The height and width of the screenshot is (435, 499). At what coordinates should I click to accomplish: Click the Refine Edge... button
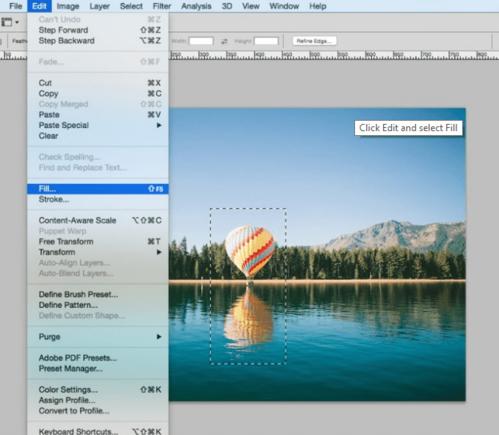pos(314,41)
